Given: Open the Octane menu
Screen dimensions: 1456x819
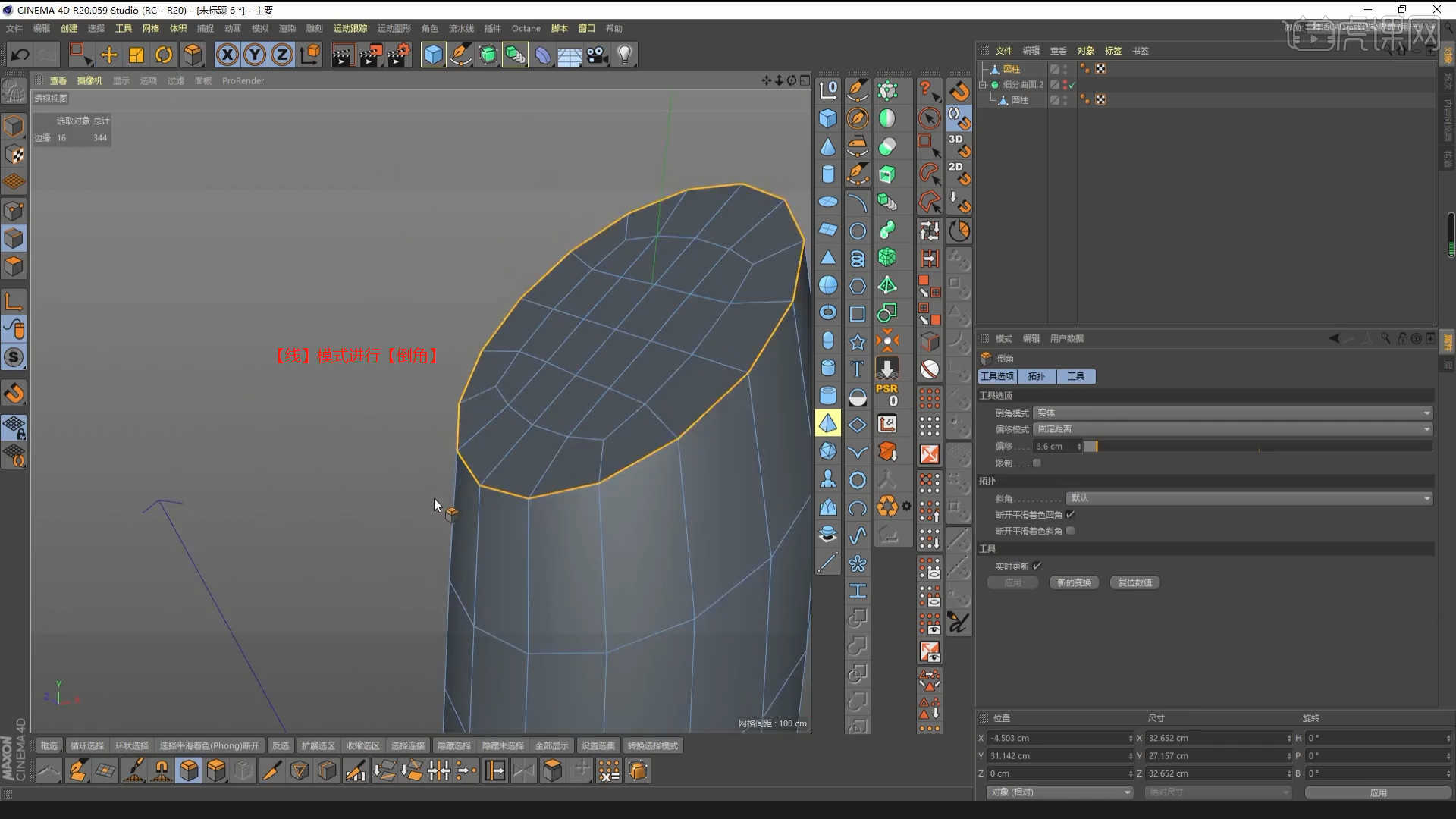Looking at the screenshot, I should point(526,28).
